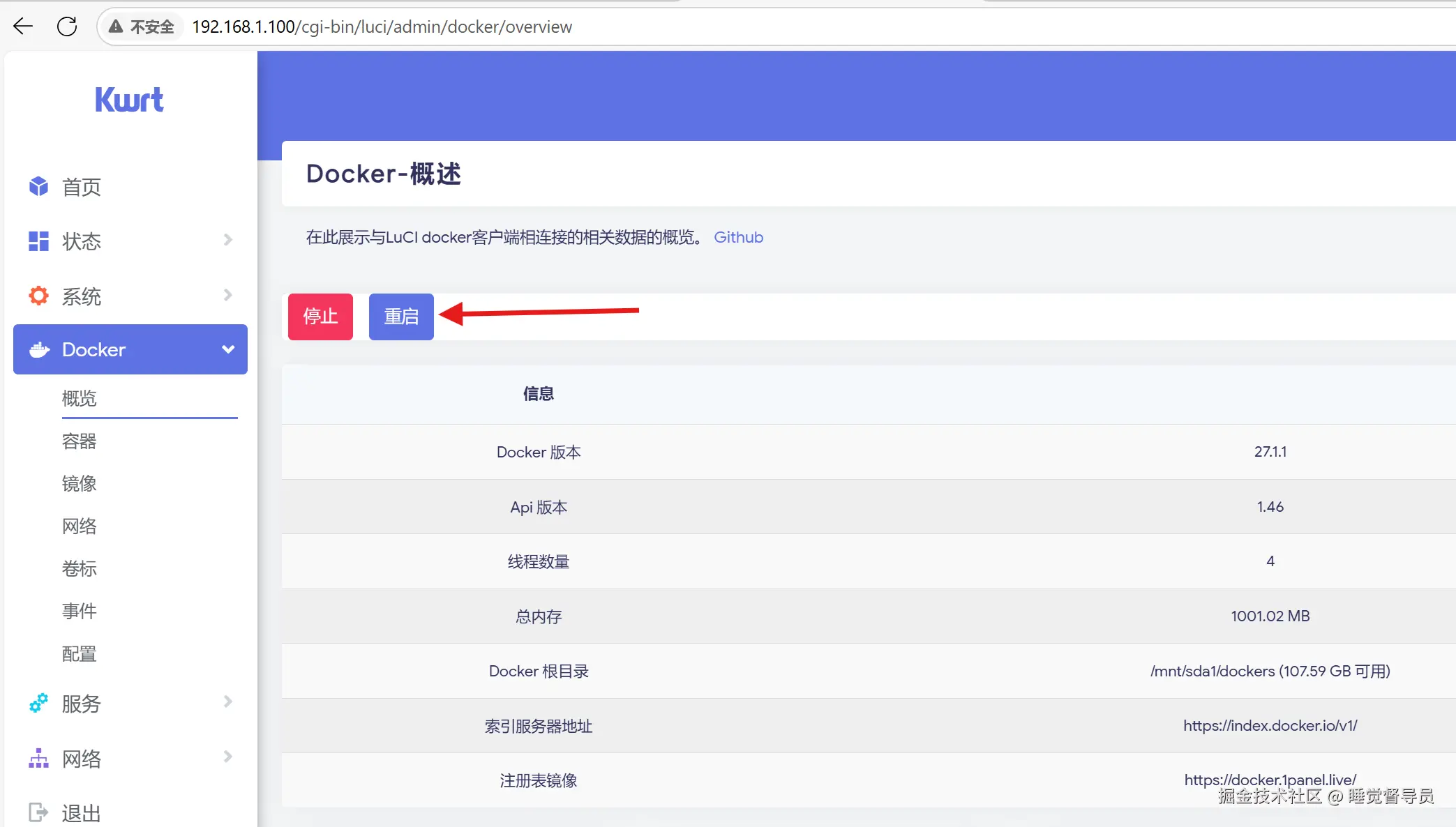Expand the 服务 menu chevron
The height and width of the screenshot is (827, 1456).
pos(227,701)
